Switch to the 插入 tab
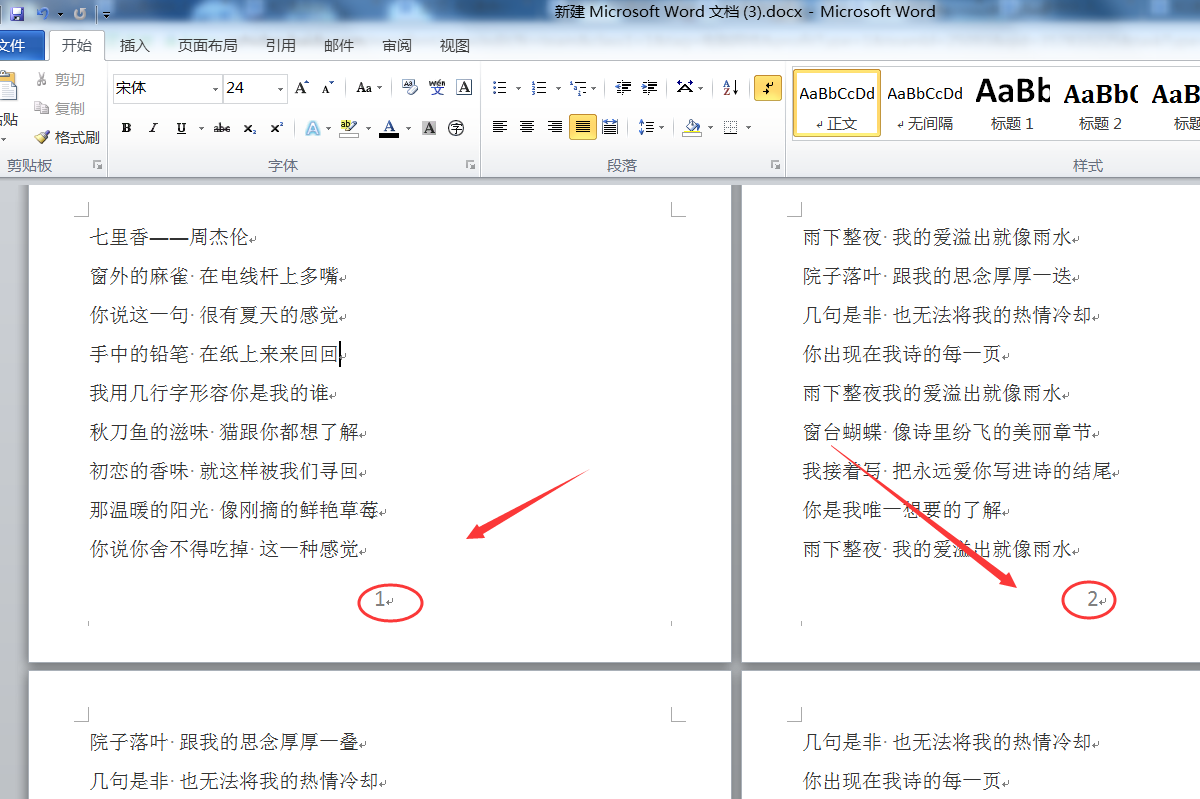This screenshot has width=1200, height=799. tap(134, 45)
